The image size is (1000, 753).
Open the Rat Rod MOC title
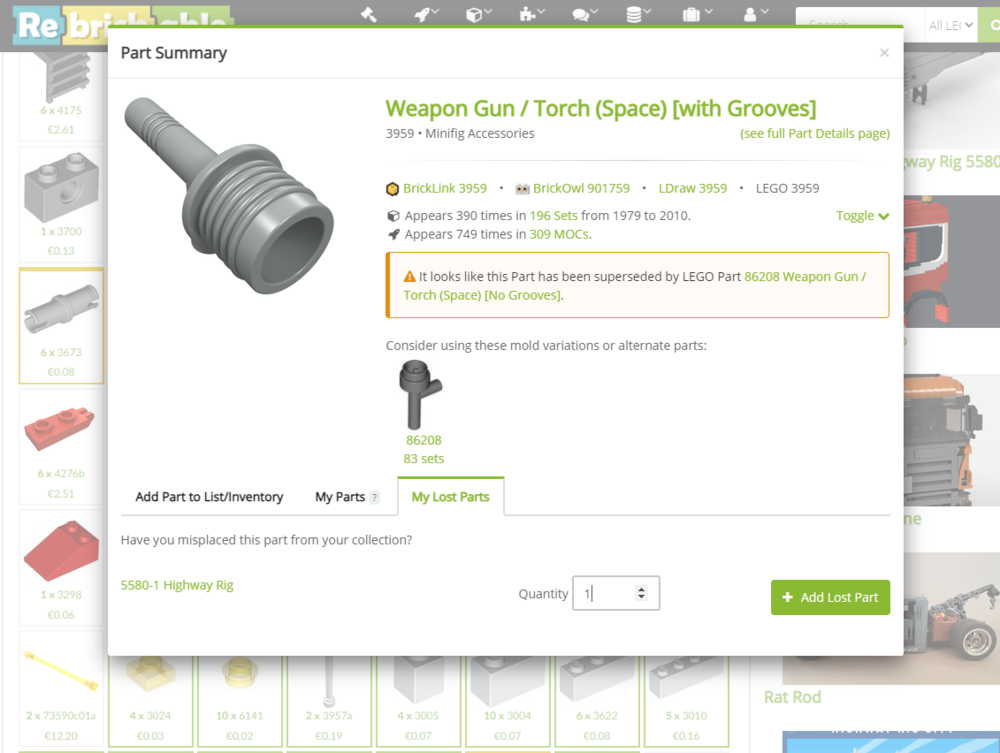792,697
